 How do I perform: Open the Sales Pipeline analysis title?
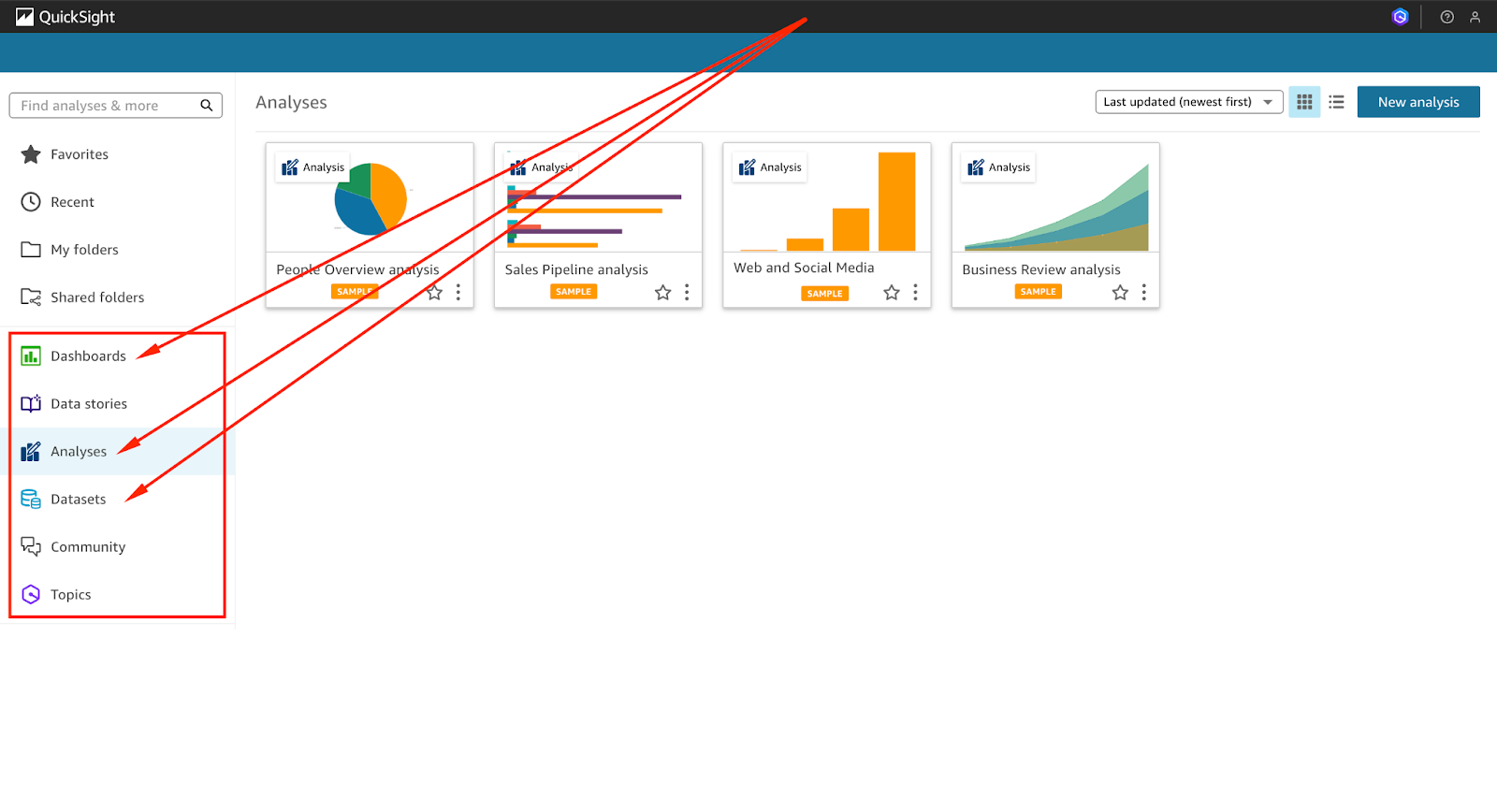click(x=576, y=269)
